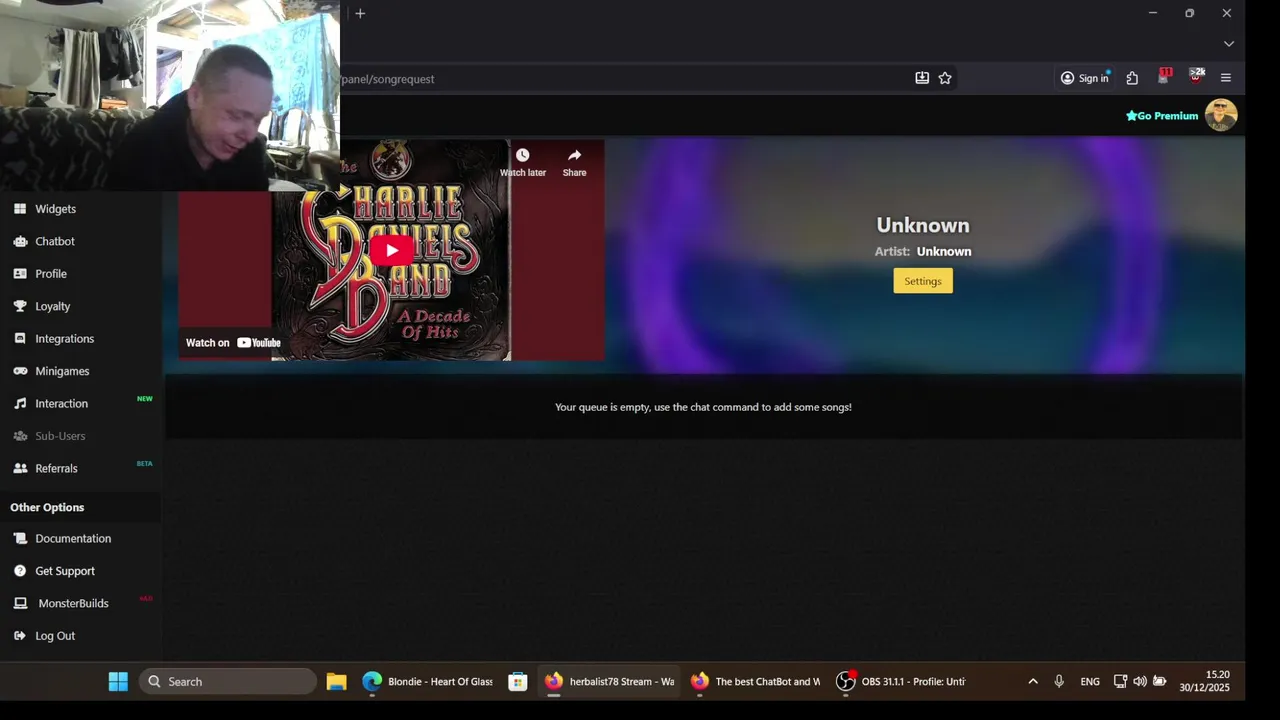Click the extension icon with 11 badge
Image resolution: width=1280 pixels, height=720 pixels.
pos(1164,77)
